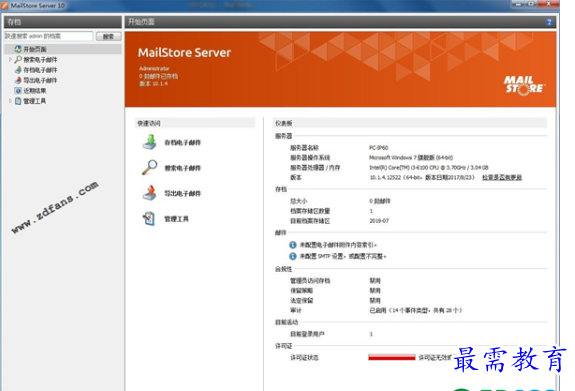Click the 档案存储区数量 label
This screenshot has width=575, height=391.
point(310,211)
